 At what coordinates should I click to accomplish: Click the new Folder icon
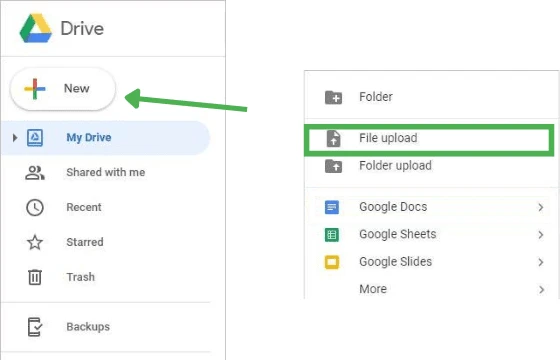(x=334, y=97)
